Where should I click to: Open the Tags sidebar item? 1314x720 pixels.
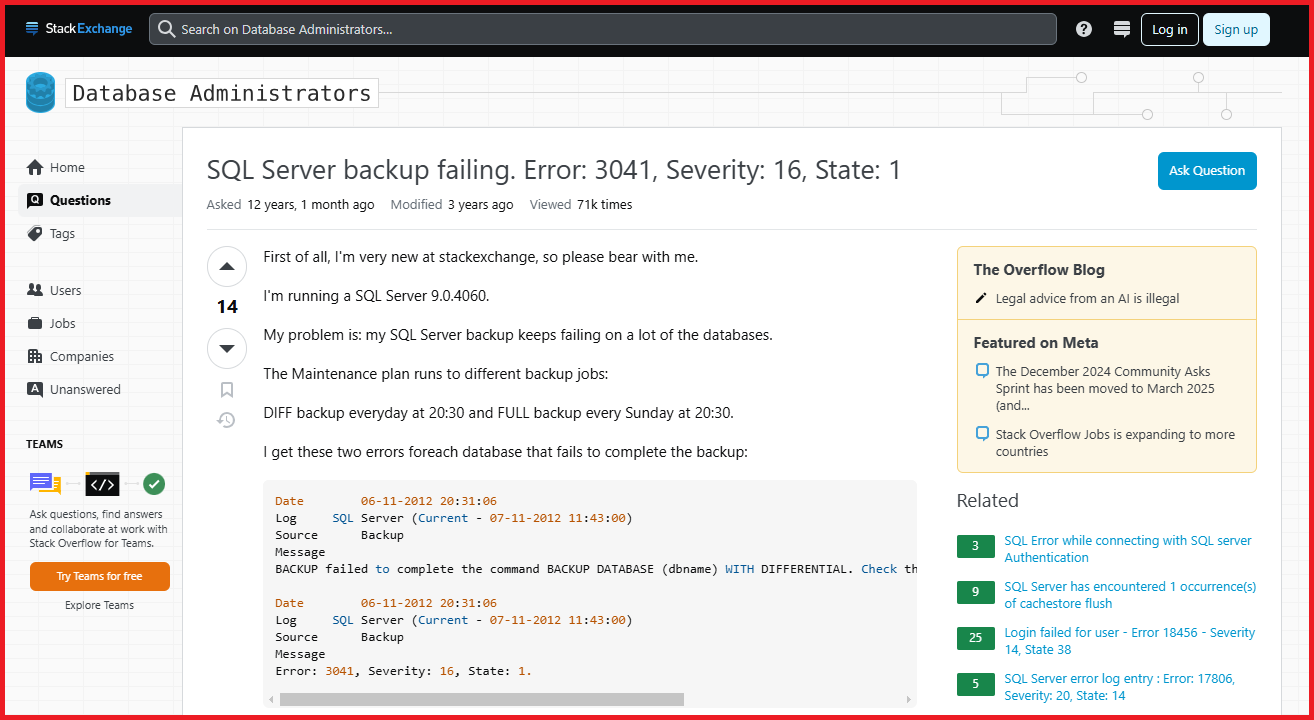(100, 233)
